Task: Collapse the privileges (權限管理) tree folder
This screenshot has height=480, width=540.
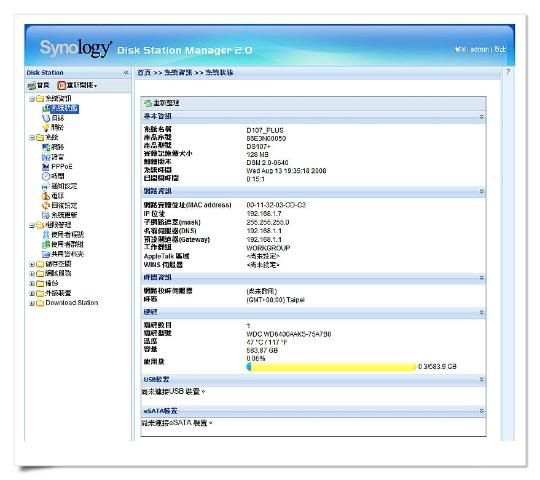Action: (32, 226)
